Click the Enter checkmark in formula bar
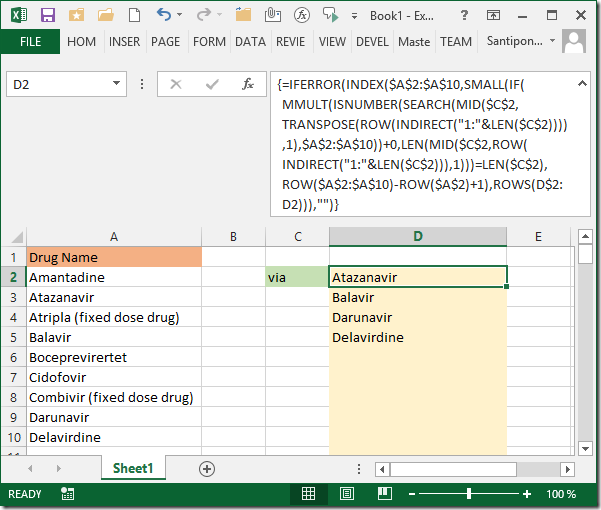Screen dimensions: 601x510 point(212,84)
